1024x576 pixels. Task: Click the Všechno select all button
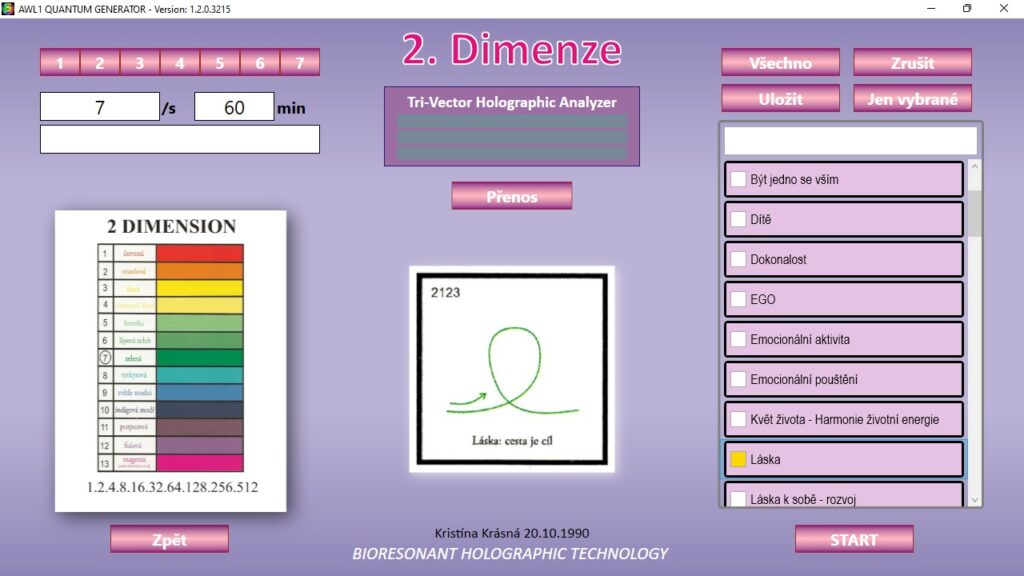780,63
